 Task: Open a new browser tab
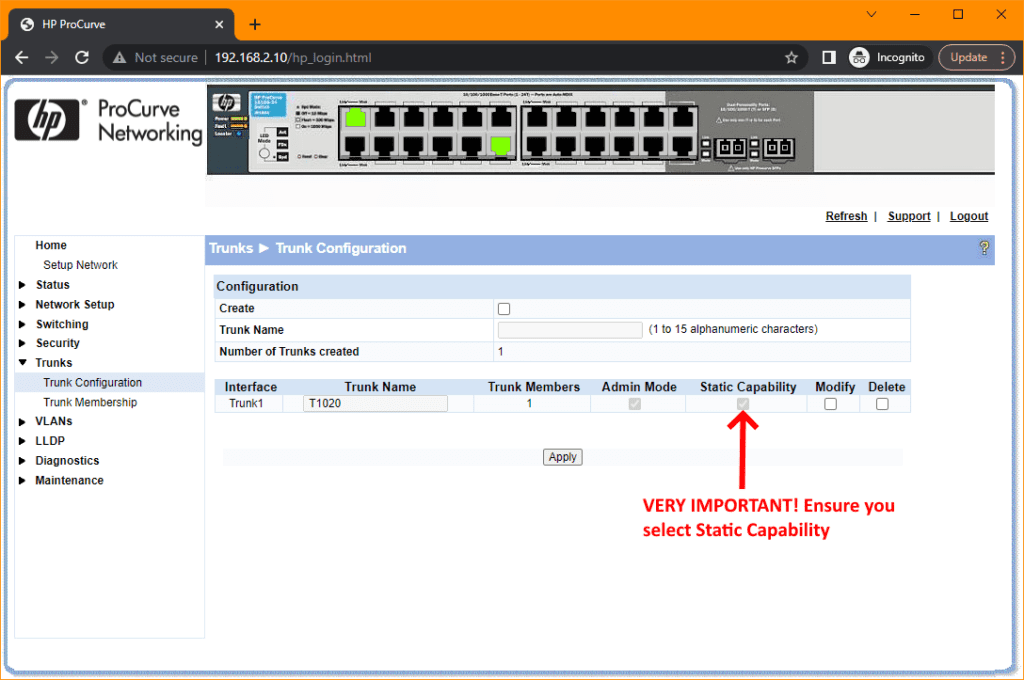tap(255, 24)
